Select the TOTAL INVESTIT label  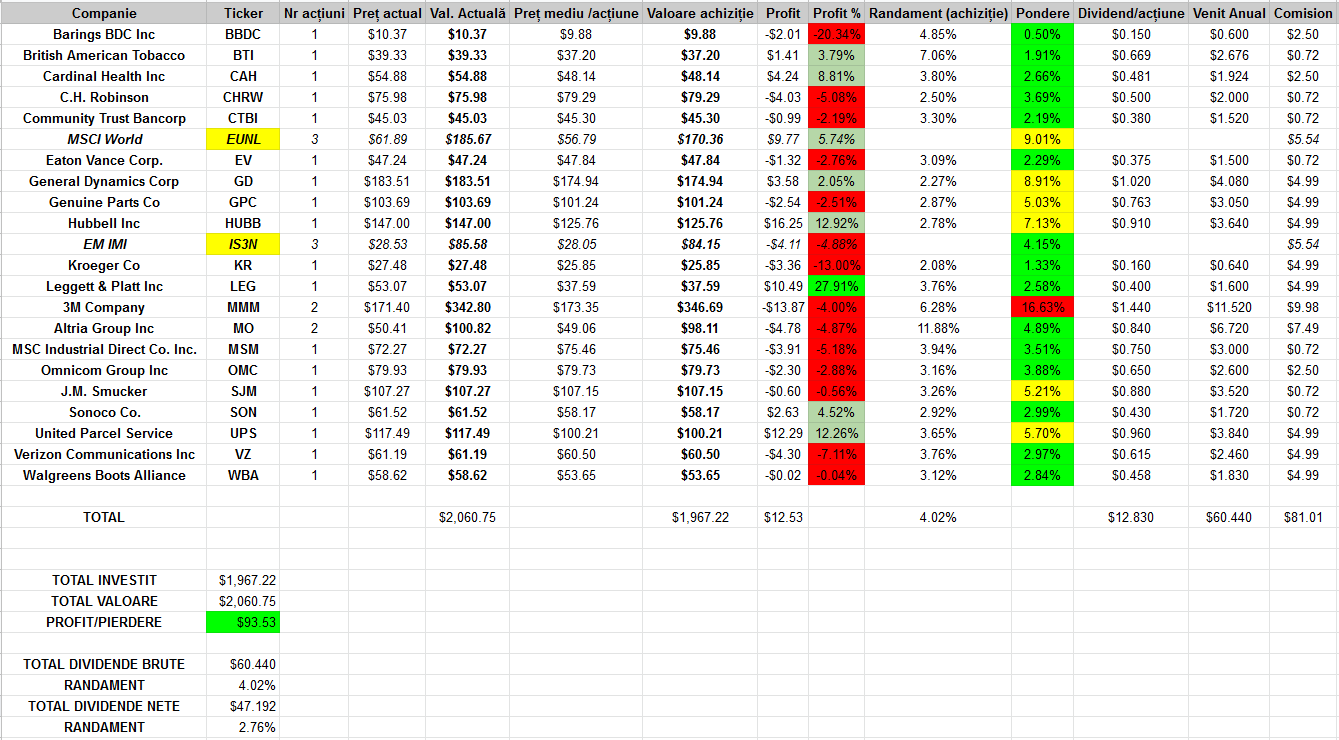point(104,580)
